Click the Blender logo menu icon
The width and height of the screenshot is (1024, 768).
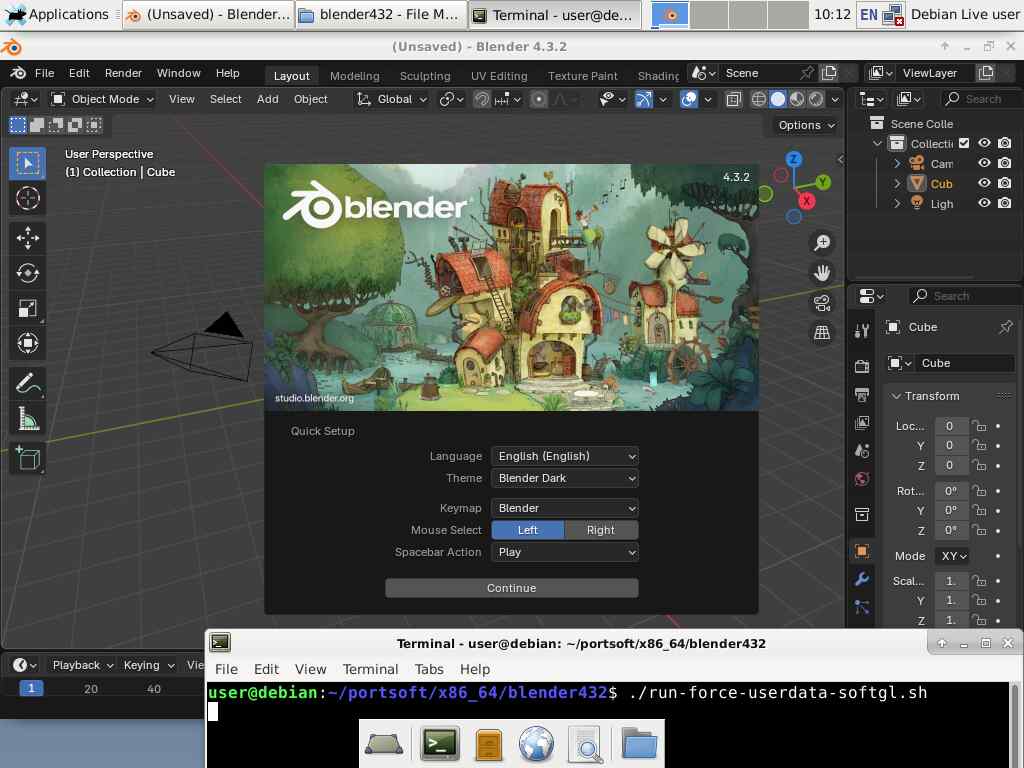(x=18, y=73)
